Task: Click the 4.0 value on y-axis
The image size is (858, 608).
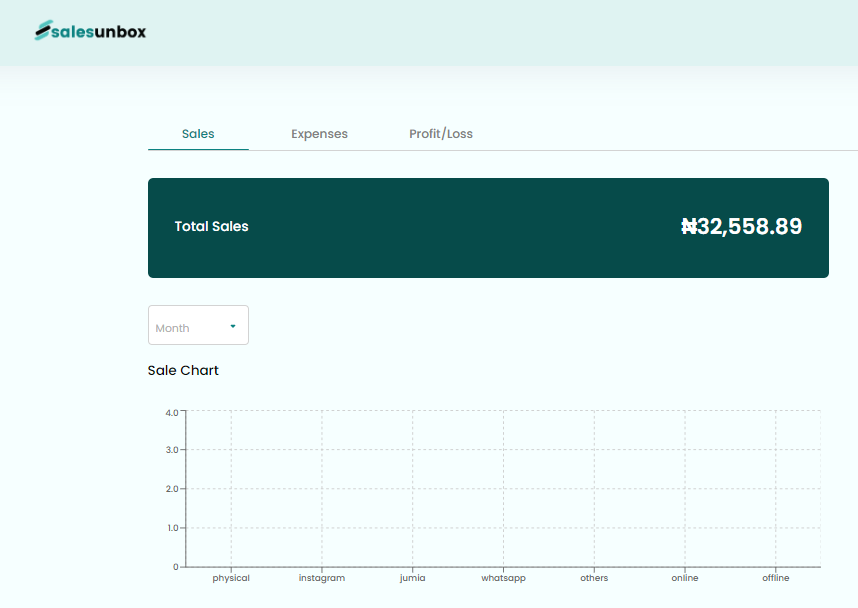Action: tap(172, 412)
